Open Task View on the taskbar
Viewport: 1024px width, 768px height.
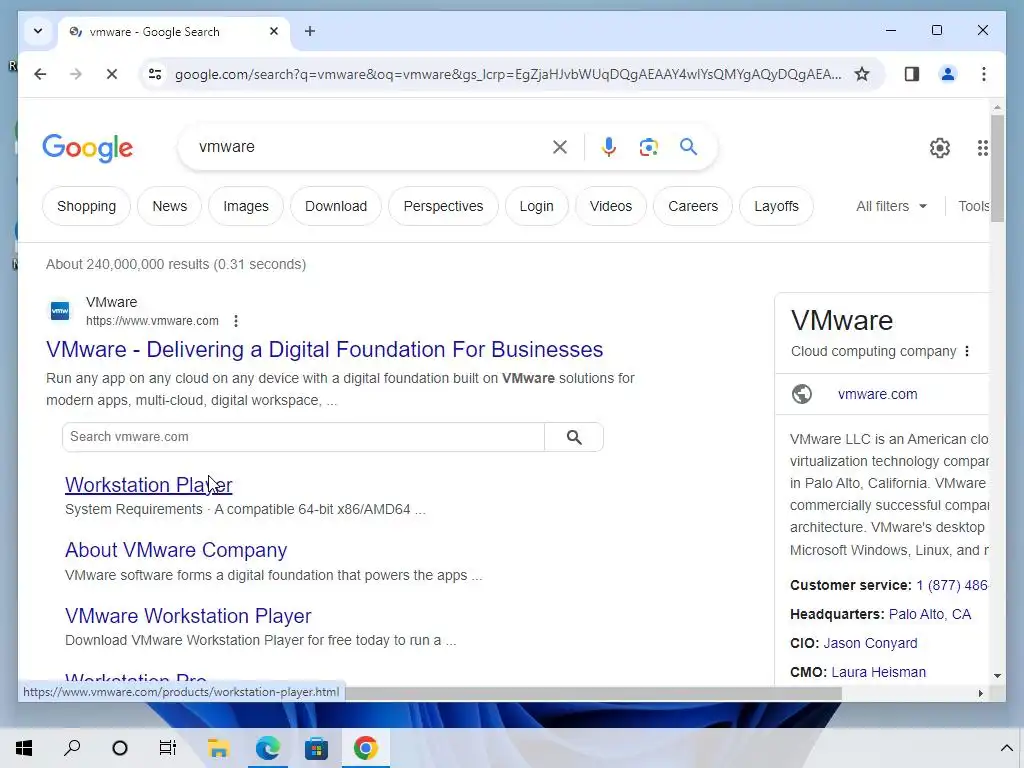tap(168, 748)
